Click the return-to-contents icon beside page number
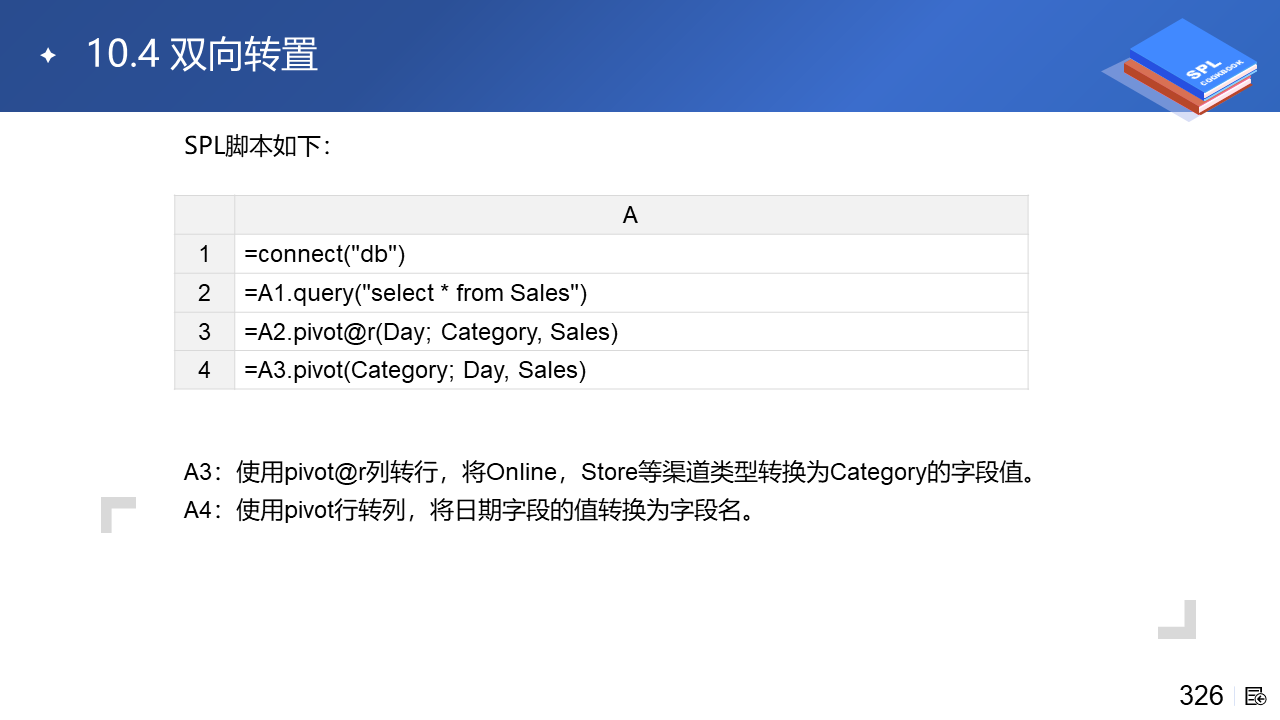 [x=1255, y=696]
